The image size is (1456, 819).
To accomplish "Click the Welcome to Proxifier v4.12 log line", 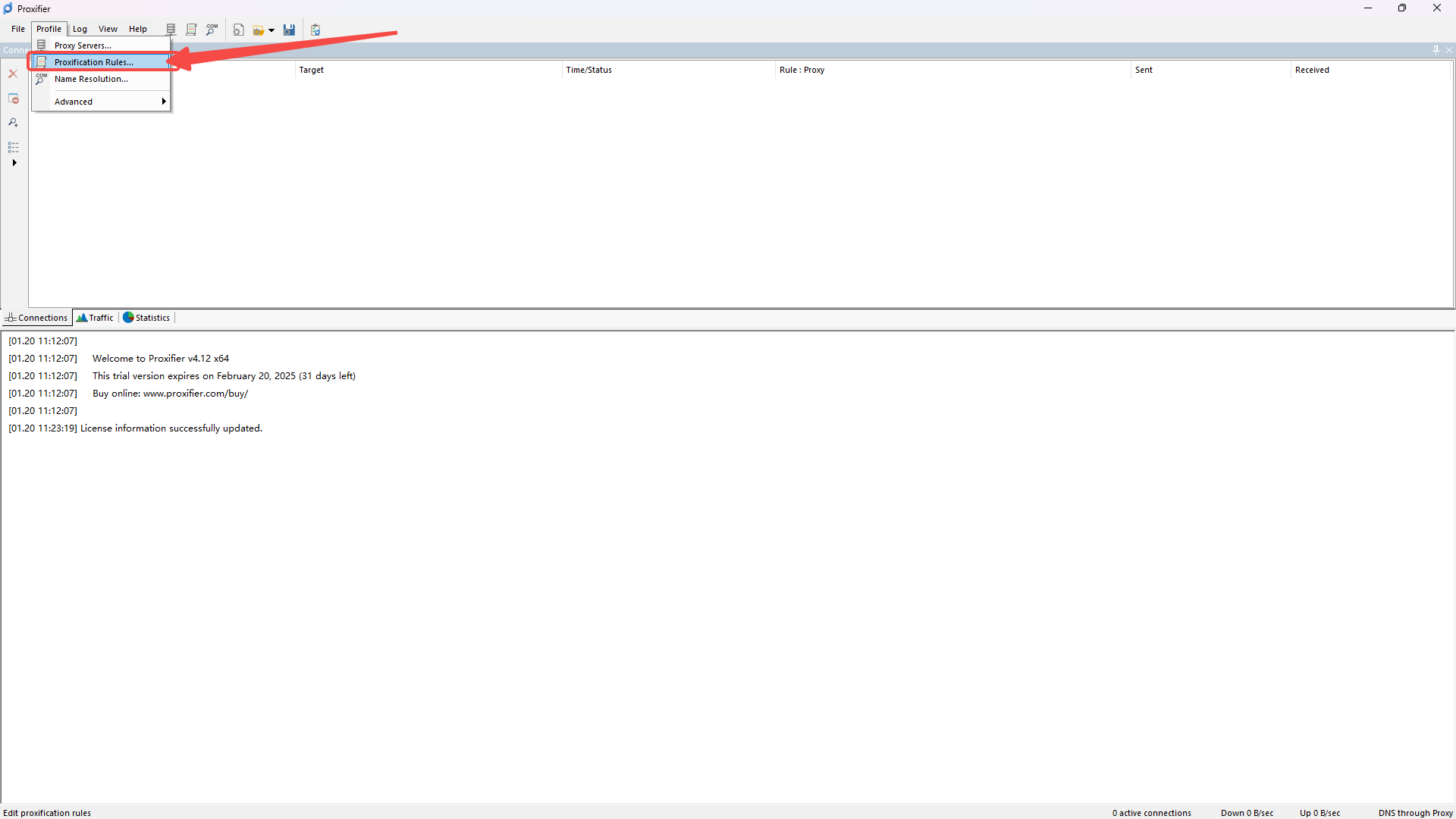I will tap(161, 359).
